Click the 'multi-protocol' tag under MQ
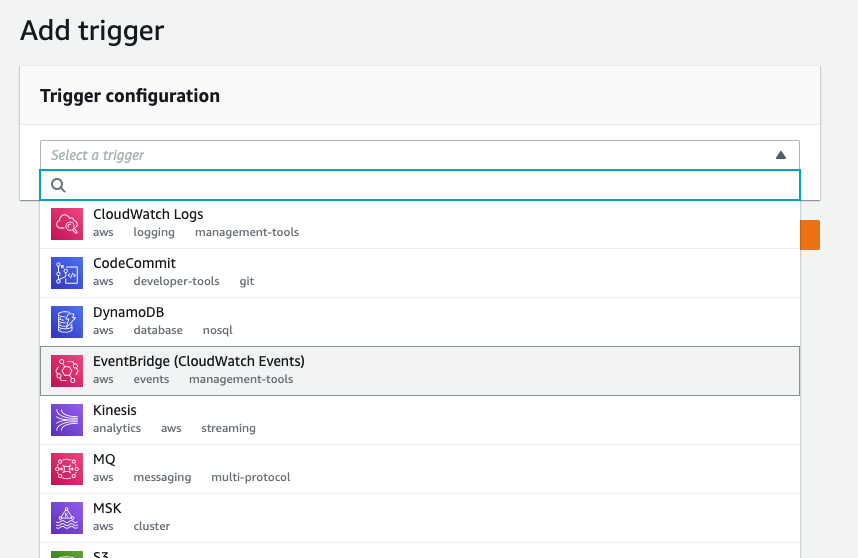This screenshot has height=558, width=858. pyautogui.click(x=251, y=477)
